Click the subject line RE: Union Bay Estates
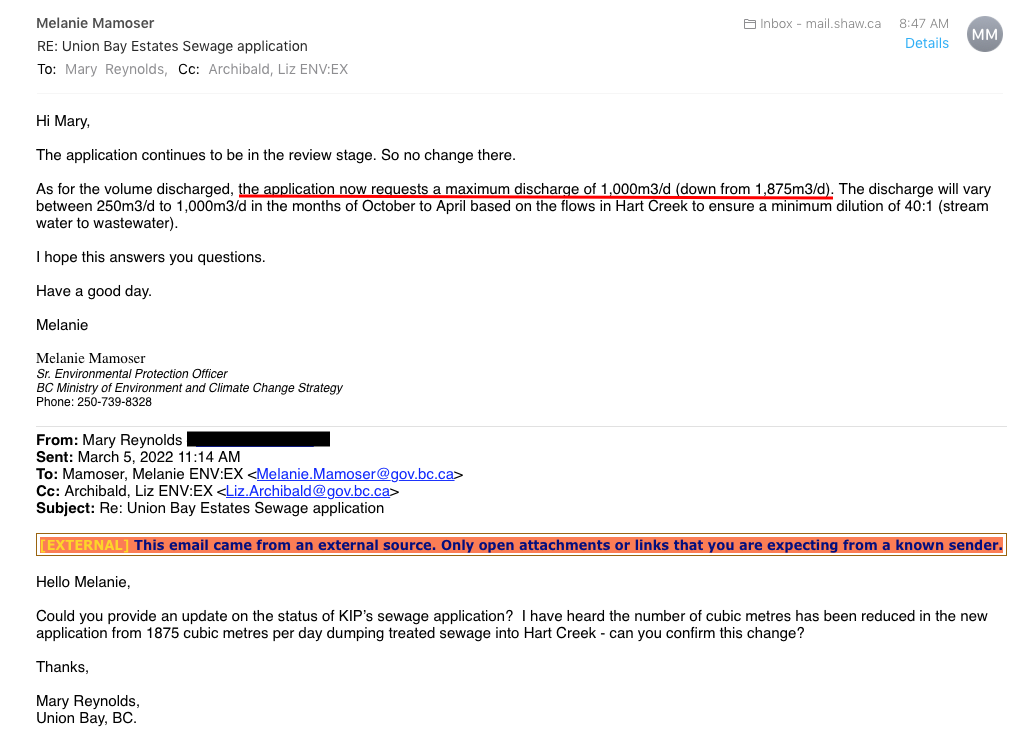This screenshot has height=756, width=1030. 172,47
